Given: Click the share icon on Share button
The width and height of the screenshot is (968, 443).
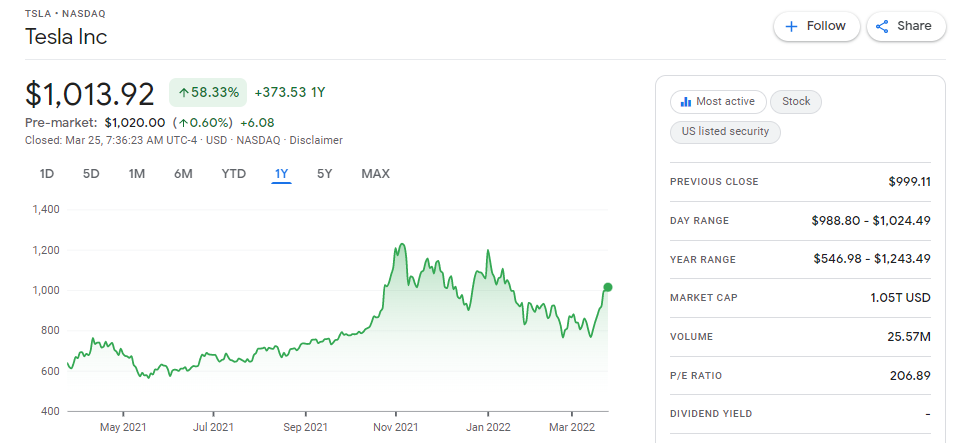Looking at the screenshot, I should (882, 27).
